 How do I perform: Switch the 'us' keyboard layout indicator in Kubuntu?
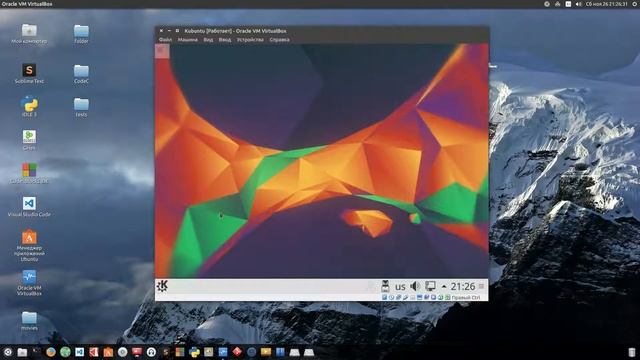click(400, 287)
